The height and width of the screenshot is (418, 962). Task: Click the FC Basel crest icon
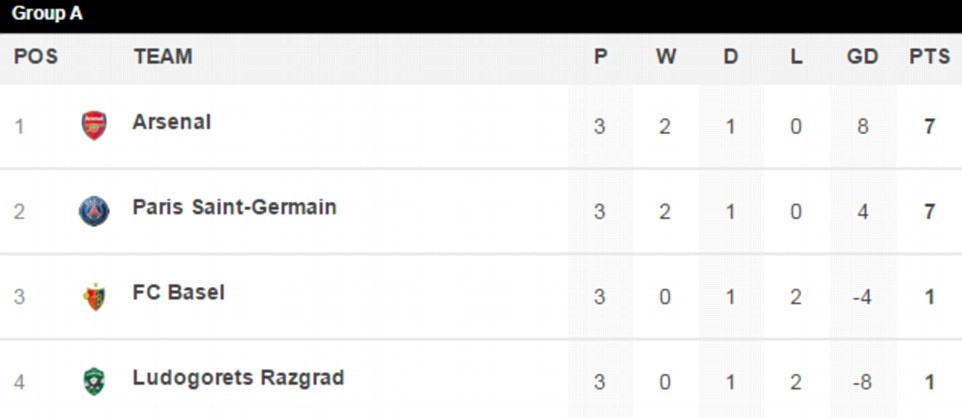coord(94,296)
